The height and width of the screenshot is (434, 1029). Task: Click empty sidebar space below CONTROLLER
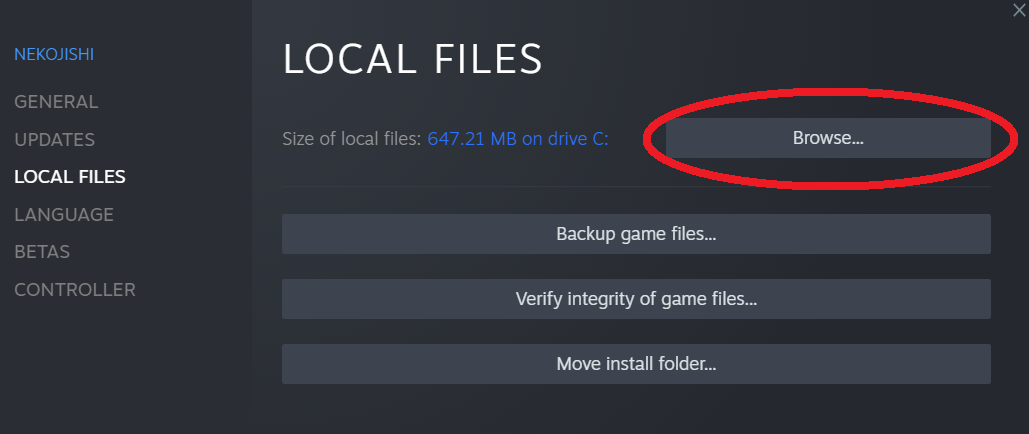pos(120,370)
